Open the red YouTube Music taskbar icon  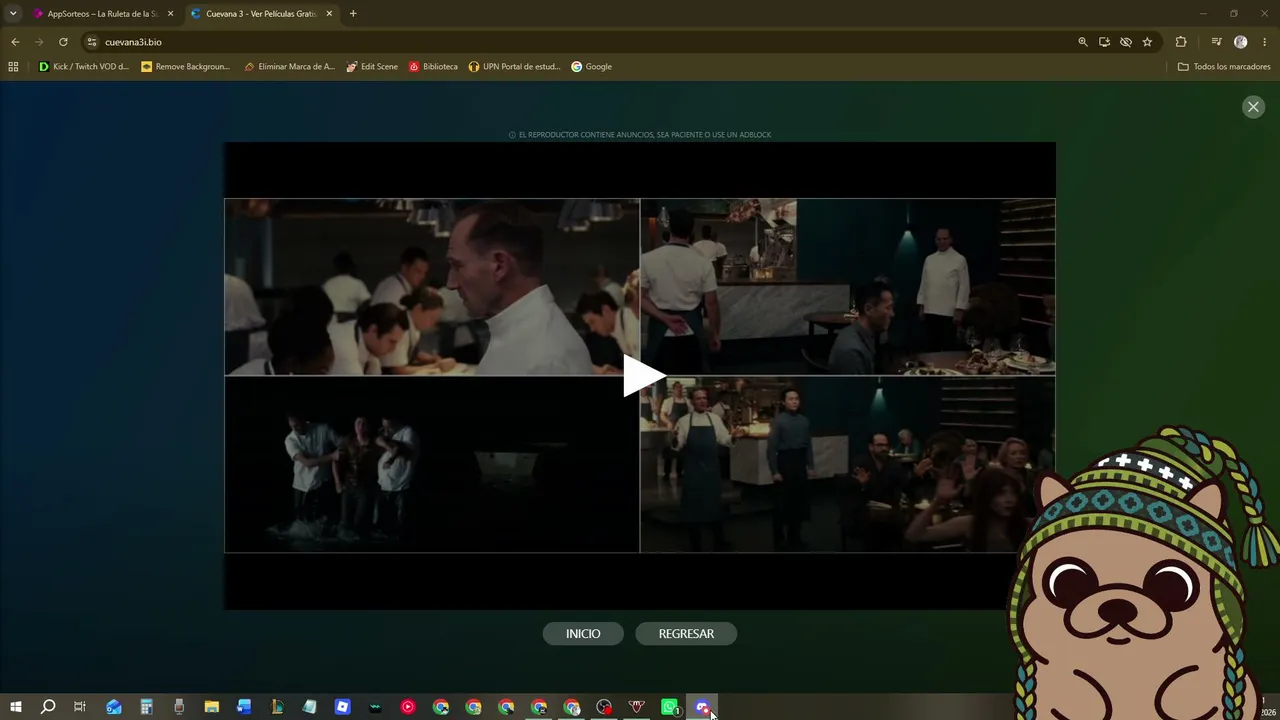[408, 707]
